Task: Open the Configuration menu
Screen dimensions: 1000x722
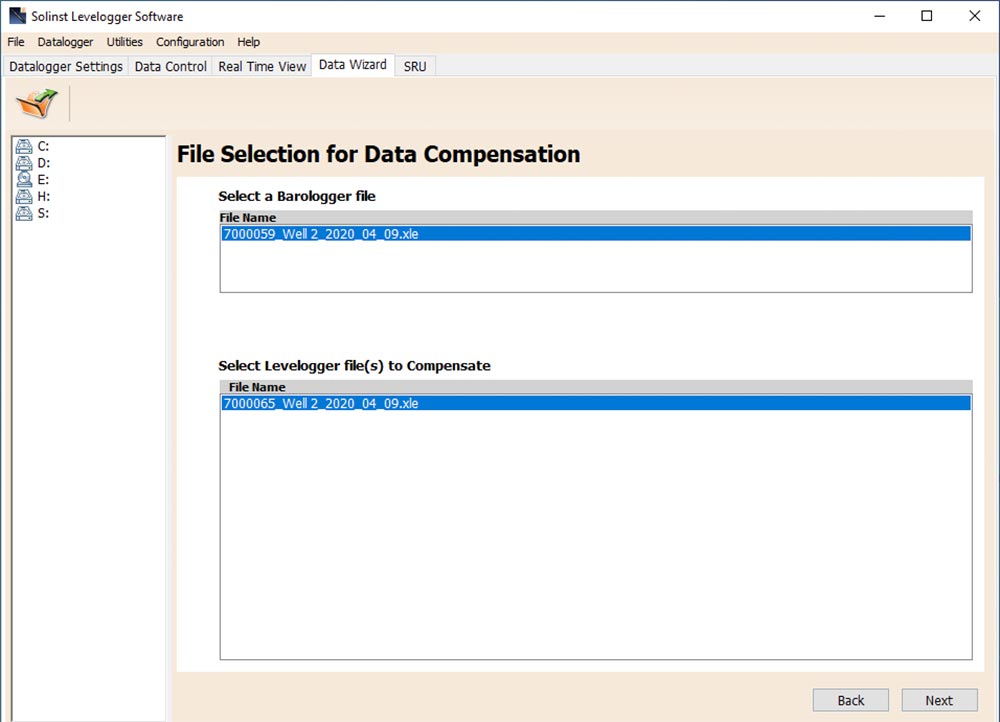Action: (x=189, y=42)
